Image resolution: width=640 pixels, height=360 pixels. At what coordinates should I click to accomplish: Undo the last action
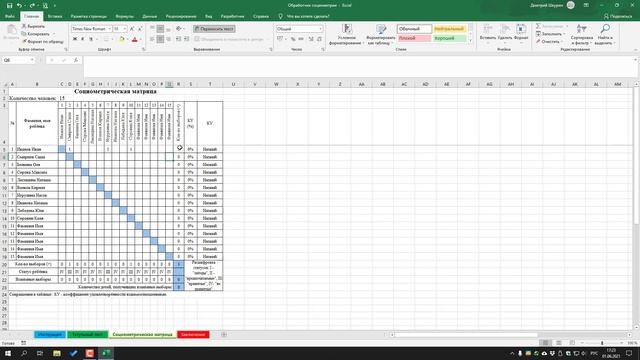(19, 5)
